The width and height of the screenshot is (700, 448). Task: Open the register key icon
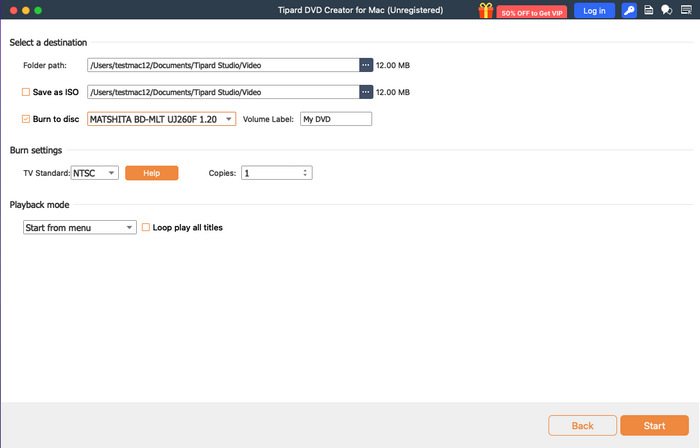point(629,10)
